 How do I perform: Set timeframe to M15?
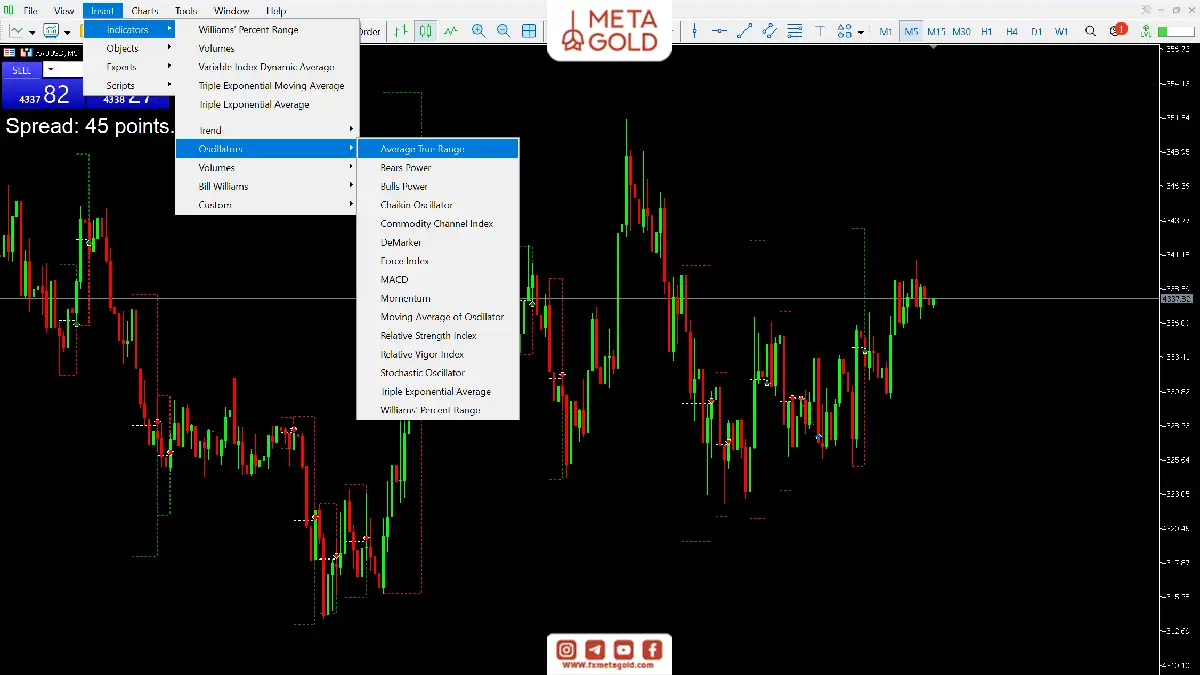[x=936, y=31]
